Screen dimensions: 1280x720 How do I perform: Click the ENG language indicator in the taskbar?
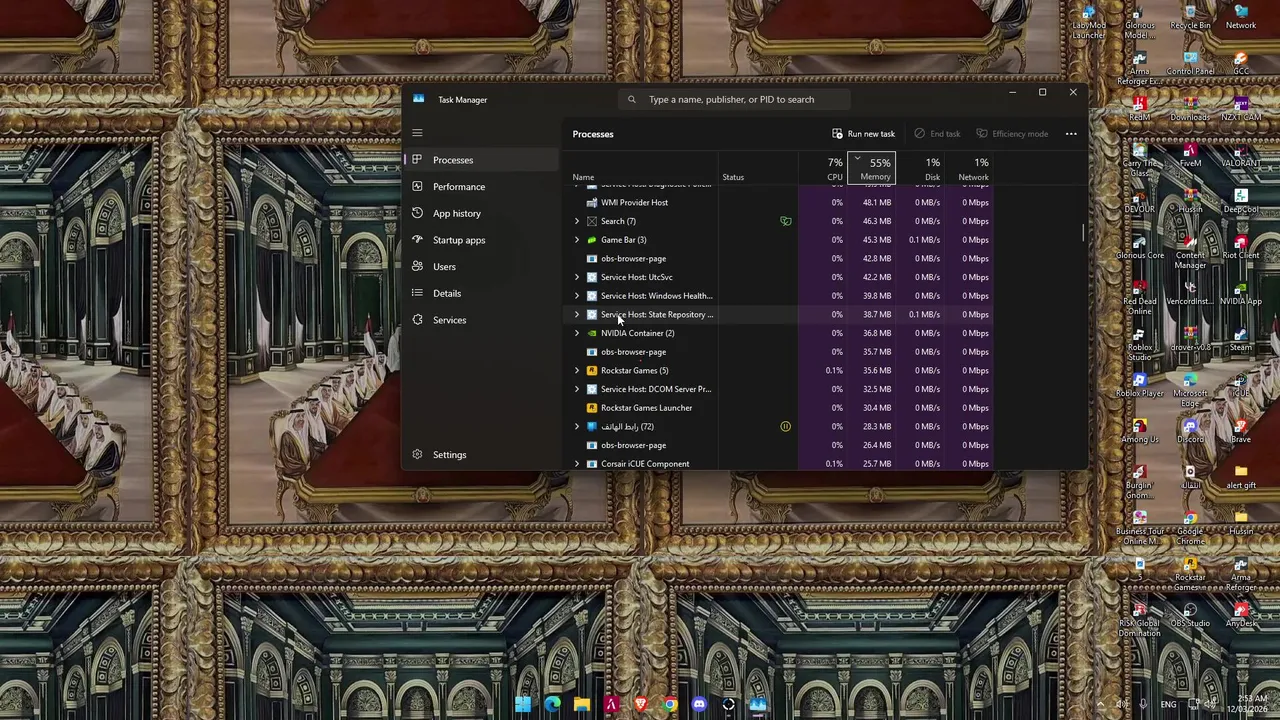click(x=1168, y=704)
